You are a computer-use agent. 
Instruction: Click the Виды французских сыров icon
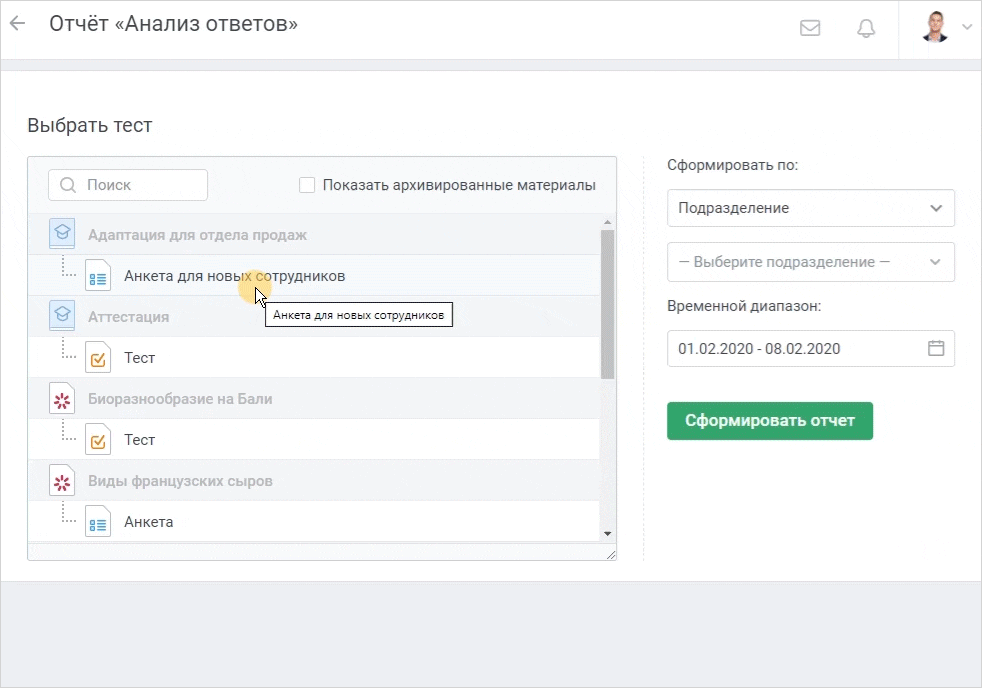tap(62, 481)
